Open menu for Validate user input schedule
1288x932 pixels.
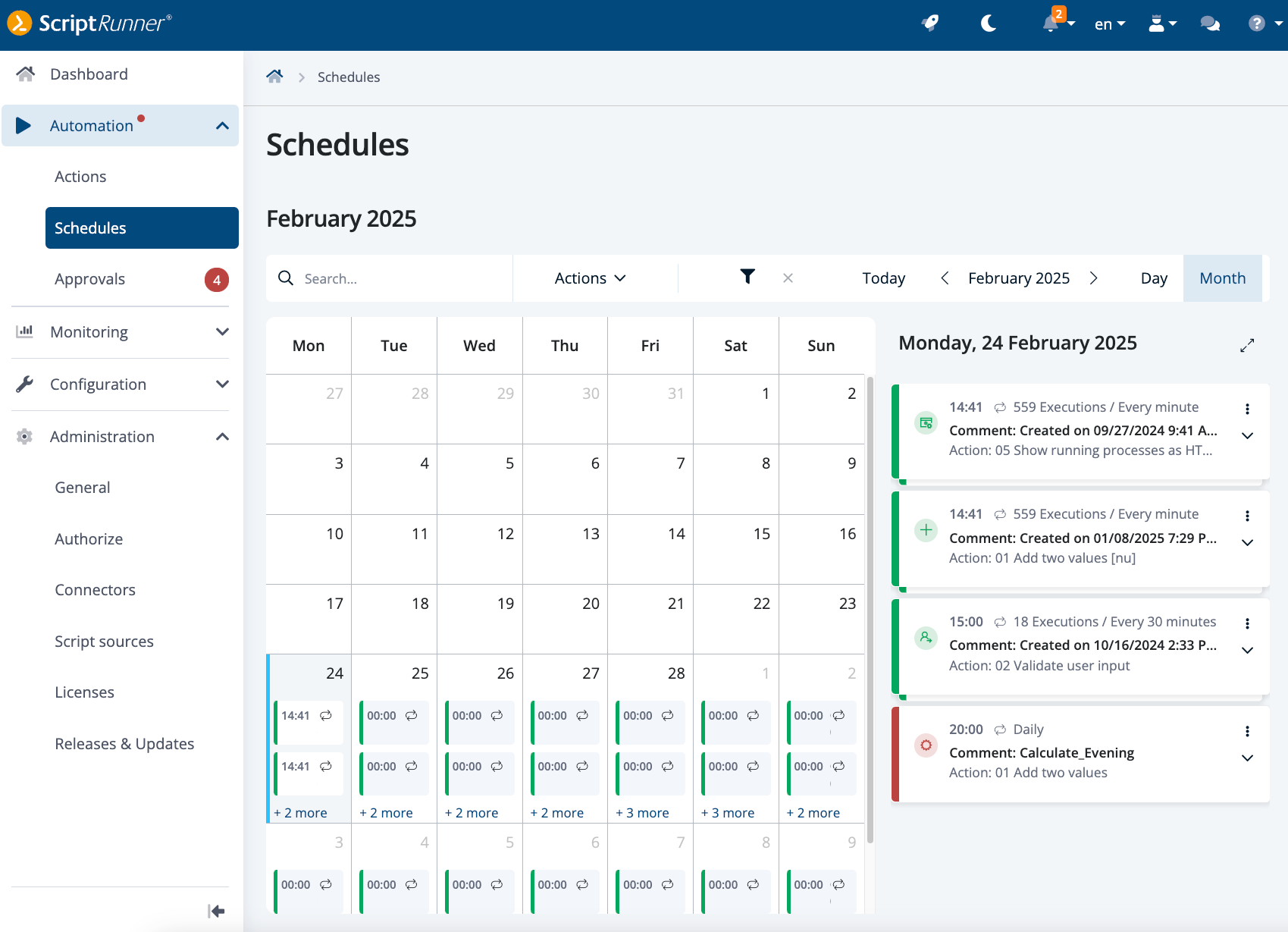tap(1247, 623)
